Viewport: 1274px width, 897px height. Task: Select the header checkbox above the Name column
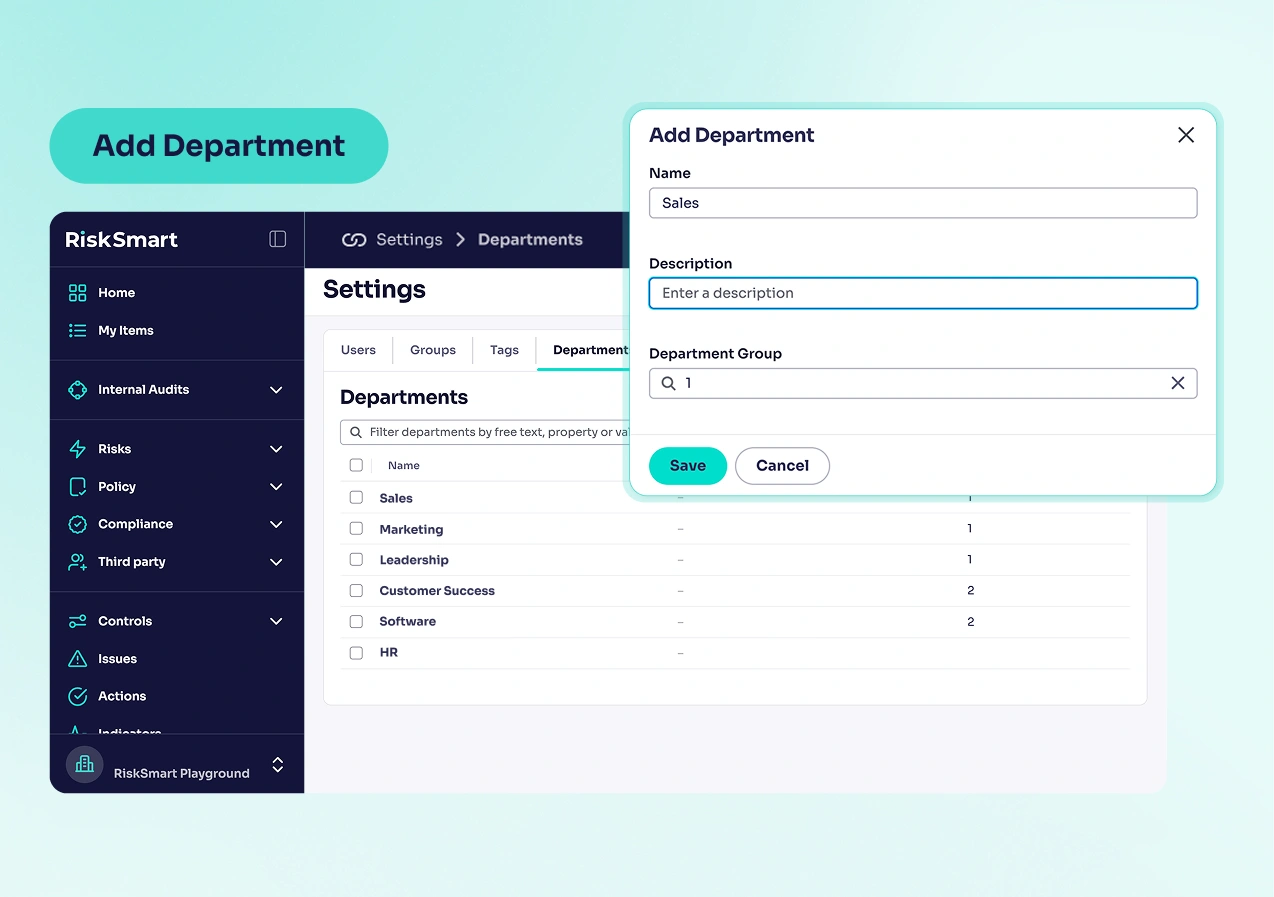[356, 465]
